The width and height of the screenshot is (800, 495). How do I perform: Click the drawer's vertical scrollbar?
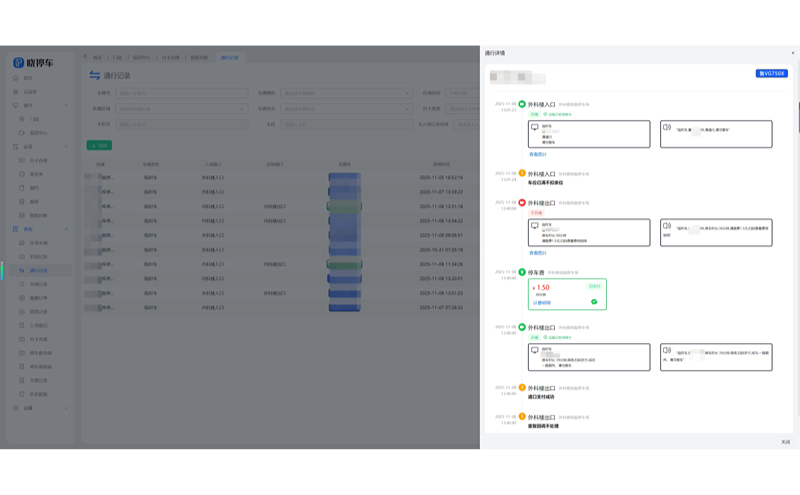(797, 110)
